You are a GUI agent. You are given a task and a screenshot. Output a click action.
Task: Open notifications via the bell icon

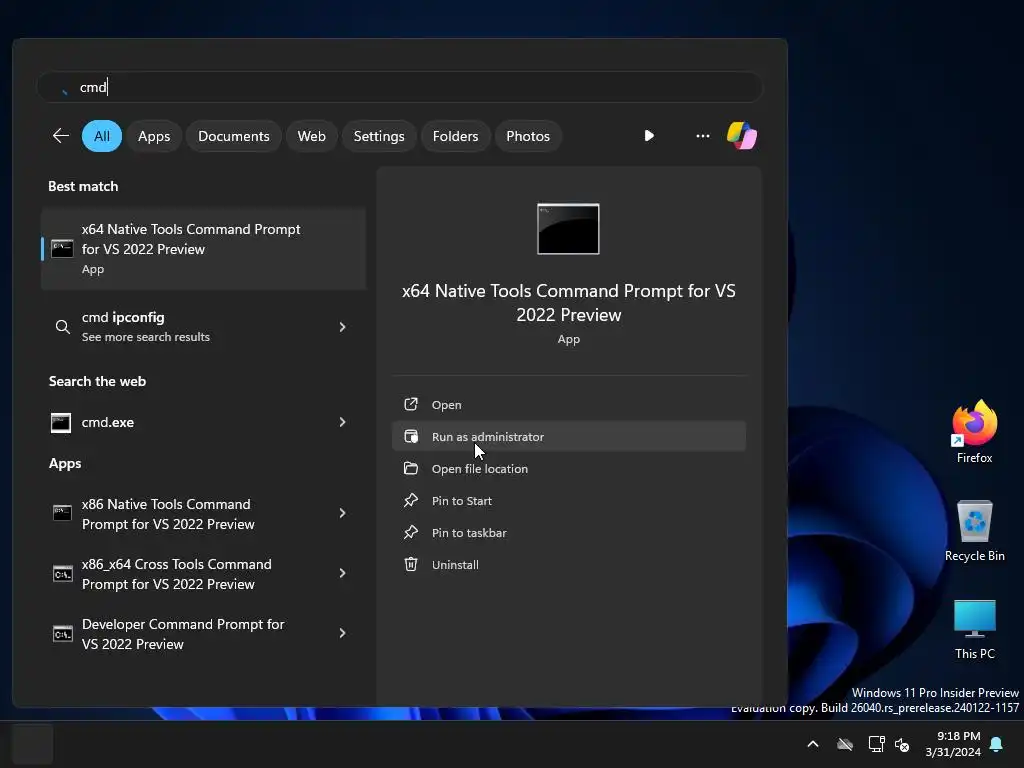(997, 744)
